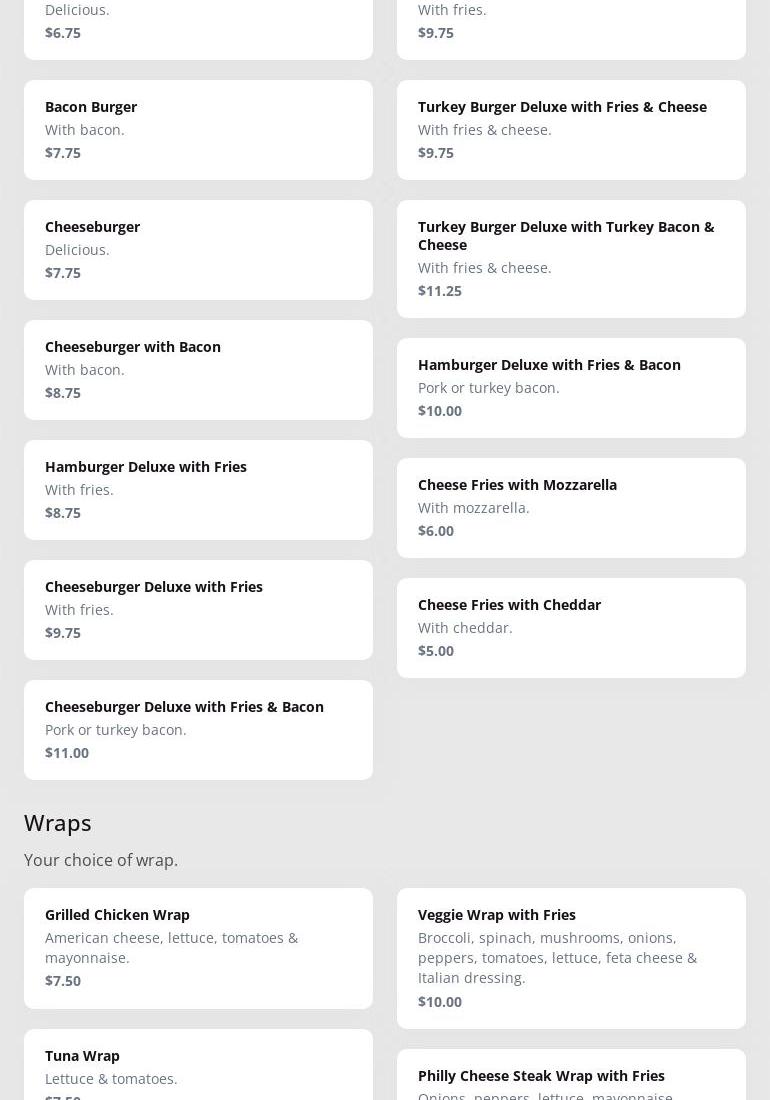The width and height of the screenshot is (770, 1100).
Task: Open the Grilled Chicken Wrap item
Action: (x=198, y=948)
